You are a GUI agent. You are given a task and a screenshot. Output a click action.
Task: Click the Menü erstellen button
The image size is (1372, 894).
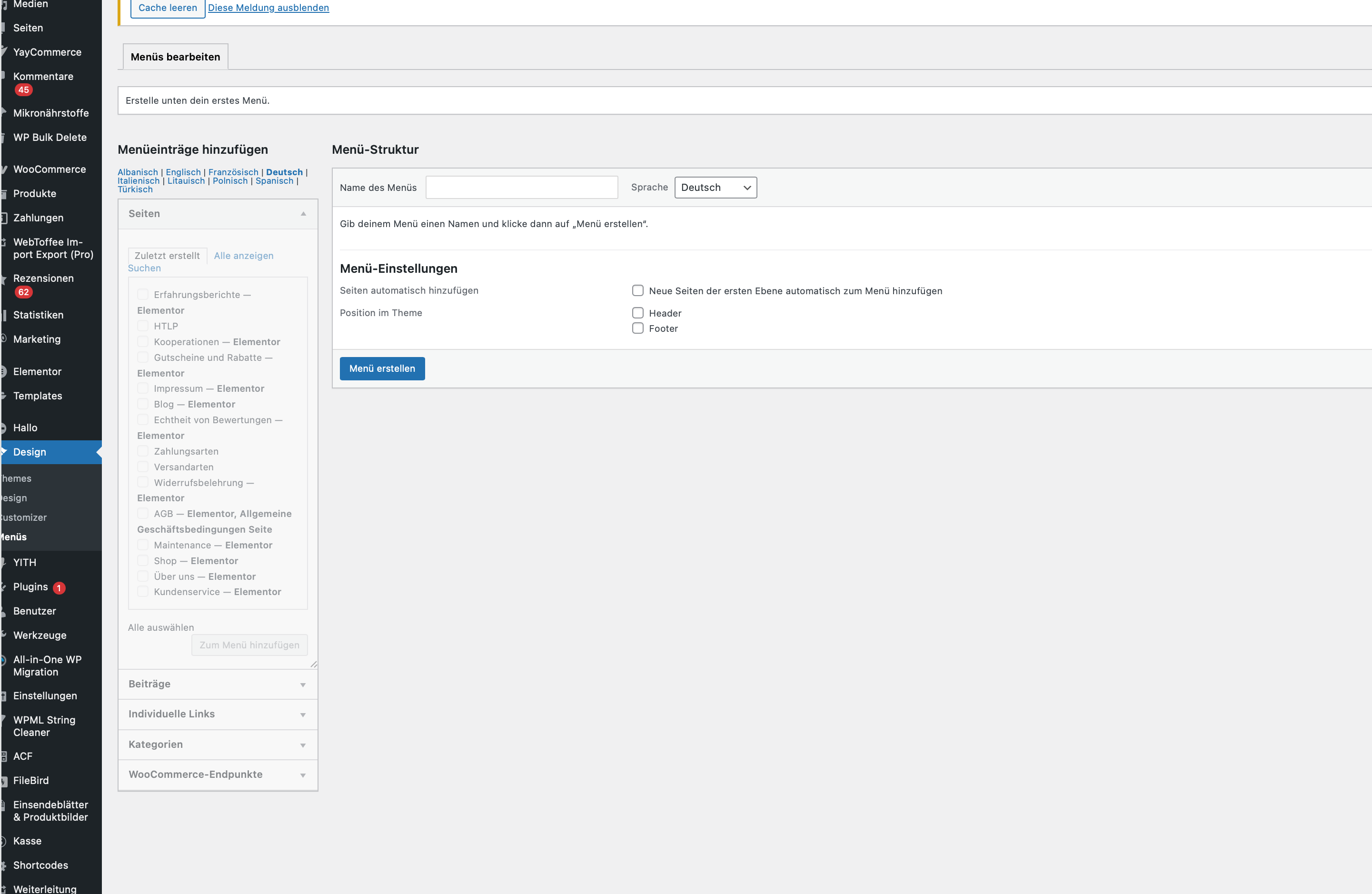[x=382, y=368]
